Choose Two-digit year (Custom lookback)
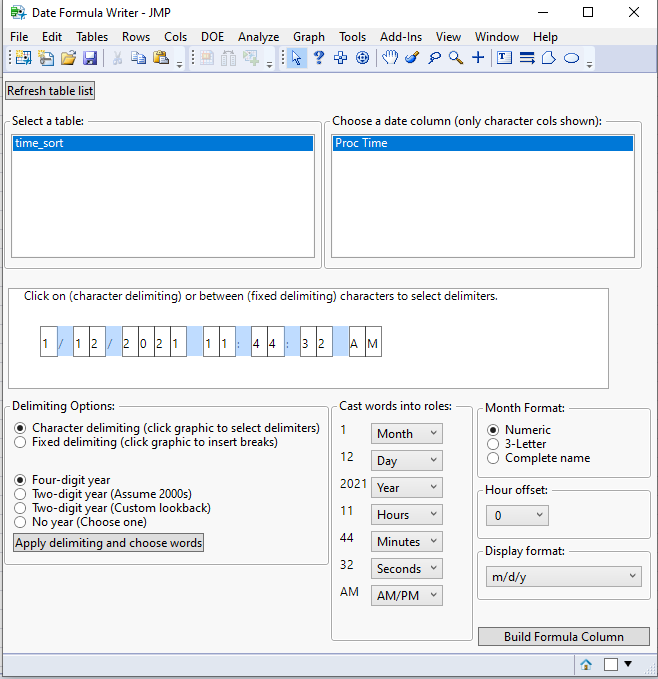 [20, 508]
